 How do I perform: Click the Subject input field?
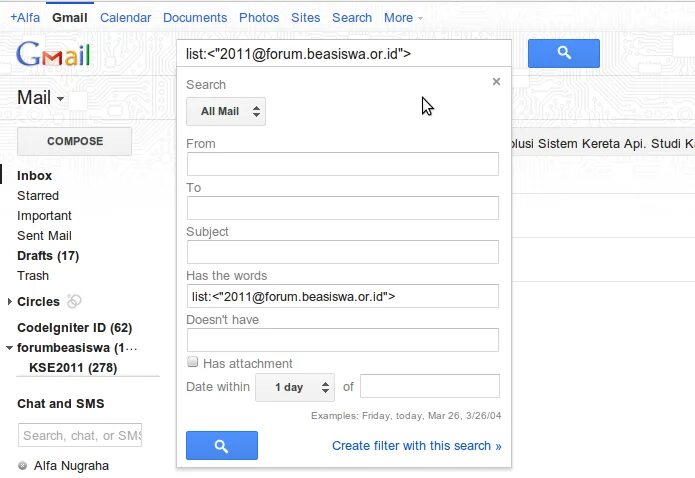(343, 252)
